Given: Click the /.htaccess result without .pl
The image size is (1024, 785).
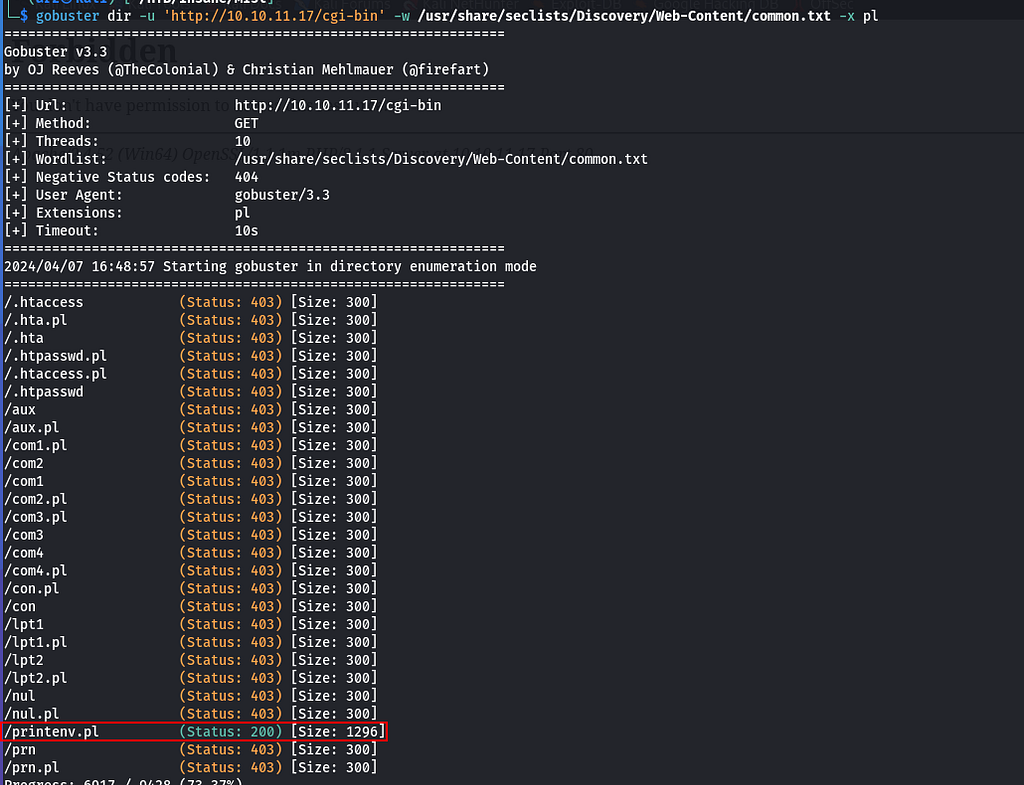Looking at the screenshot, I should [191, 302].
